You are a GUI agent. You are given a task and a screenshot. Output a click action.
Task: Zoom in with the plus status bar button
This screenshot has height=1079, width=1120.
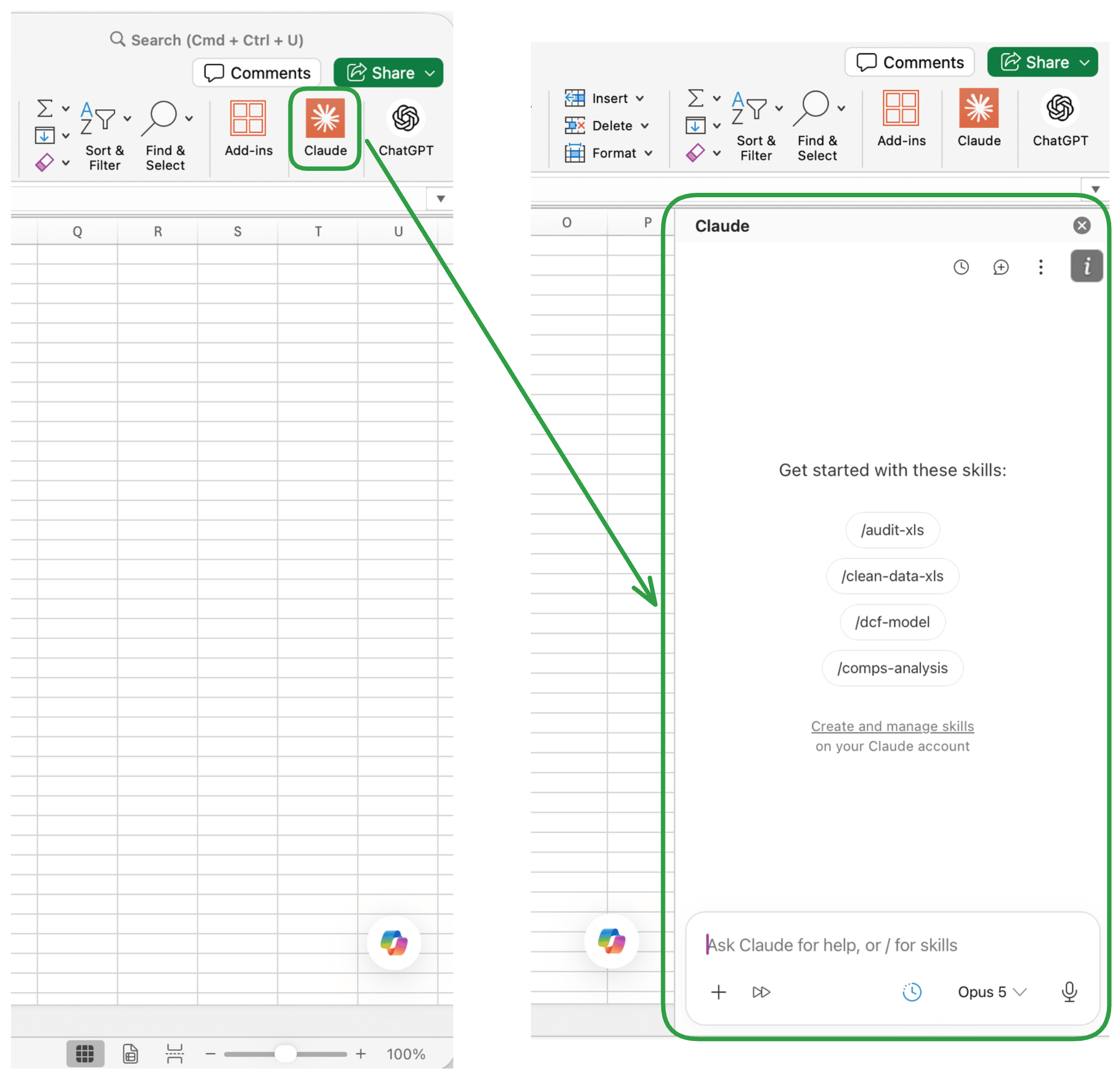click(361, 1053)
